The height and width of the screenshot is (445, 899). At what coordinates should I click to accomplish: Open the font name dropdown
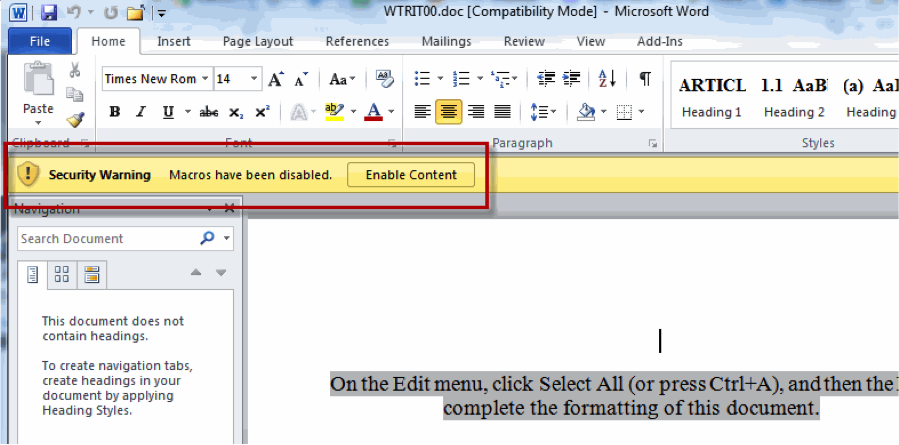(x=205, y=79)
